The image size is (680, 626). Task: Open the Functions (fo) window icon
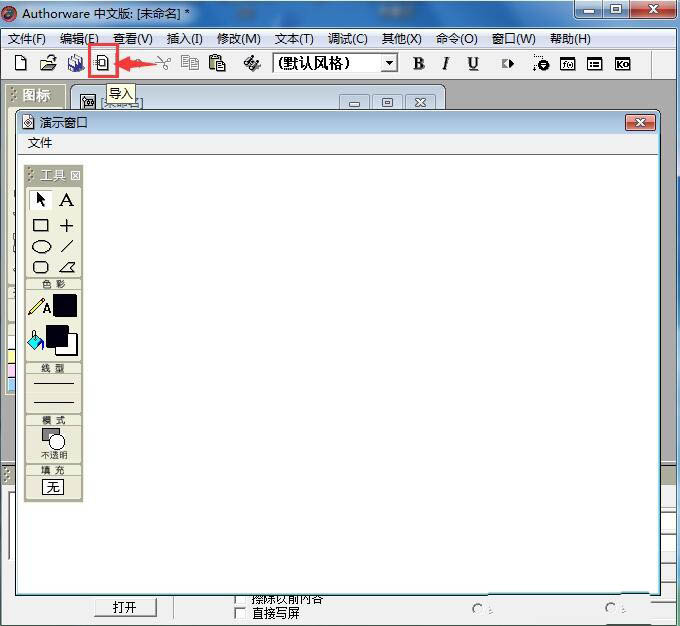pos(568,64)
